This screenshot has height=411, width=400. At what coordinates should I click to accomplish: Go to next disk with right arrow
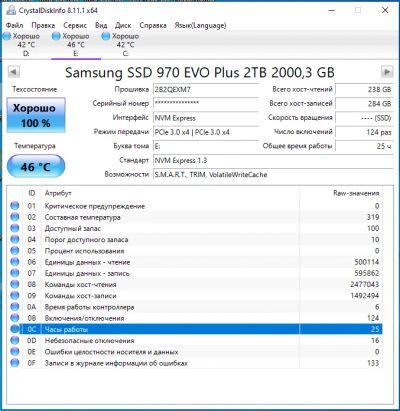point(387,72)
